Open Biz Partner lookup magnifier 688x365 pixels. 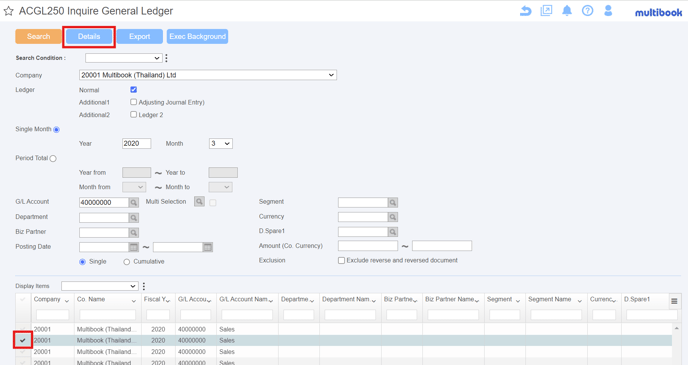click(134, 233)
